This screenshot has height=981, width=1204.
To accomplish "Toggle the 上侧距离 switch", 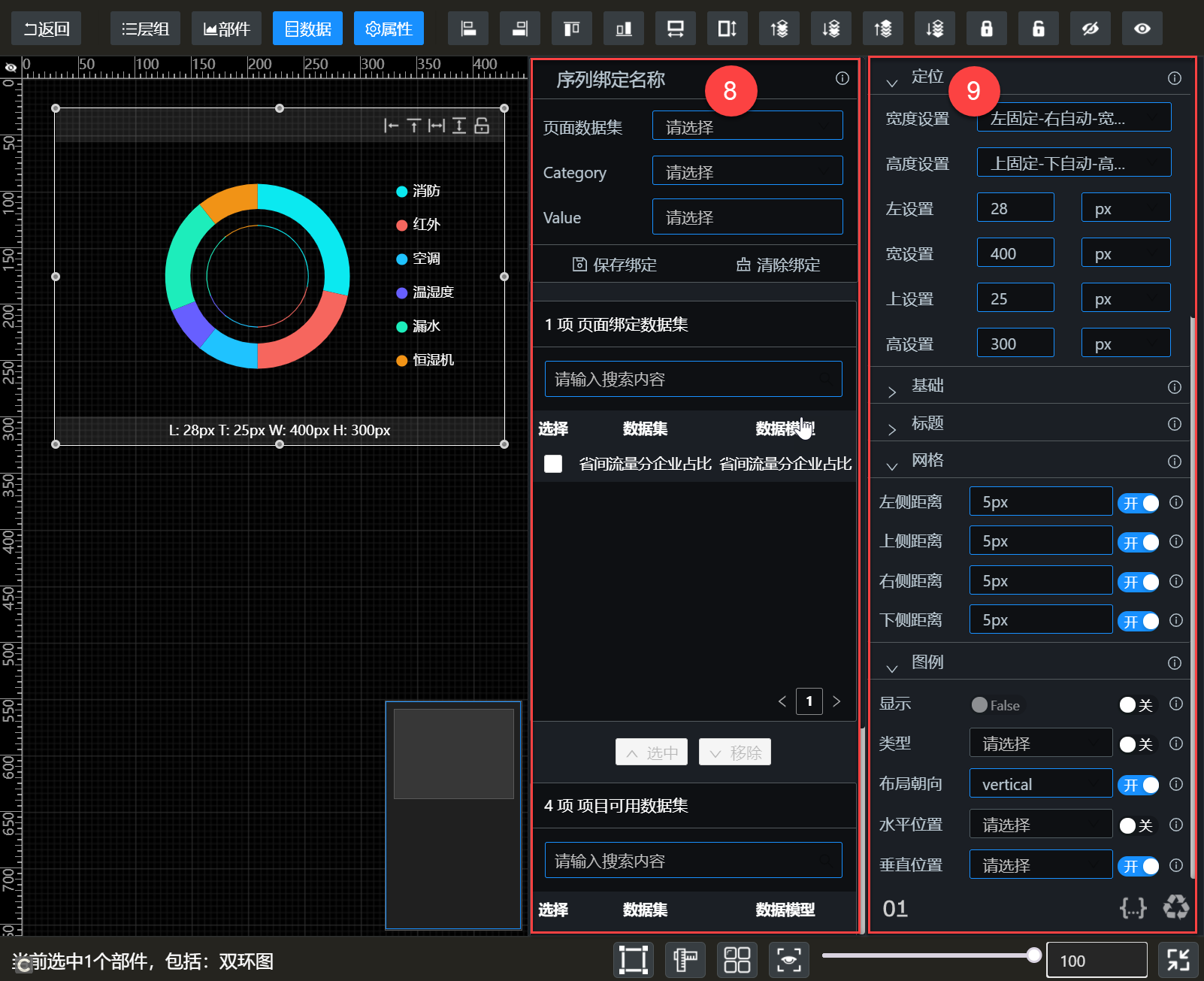I will (1139, 543).
